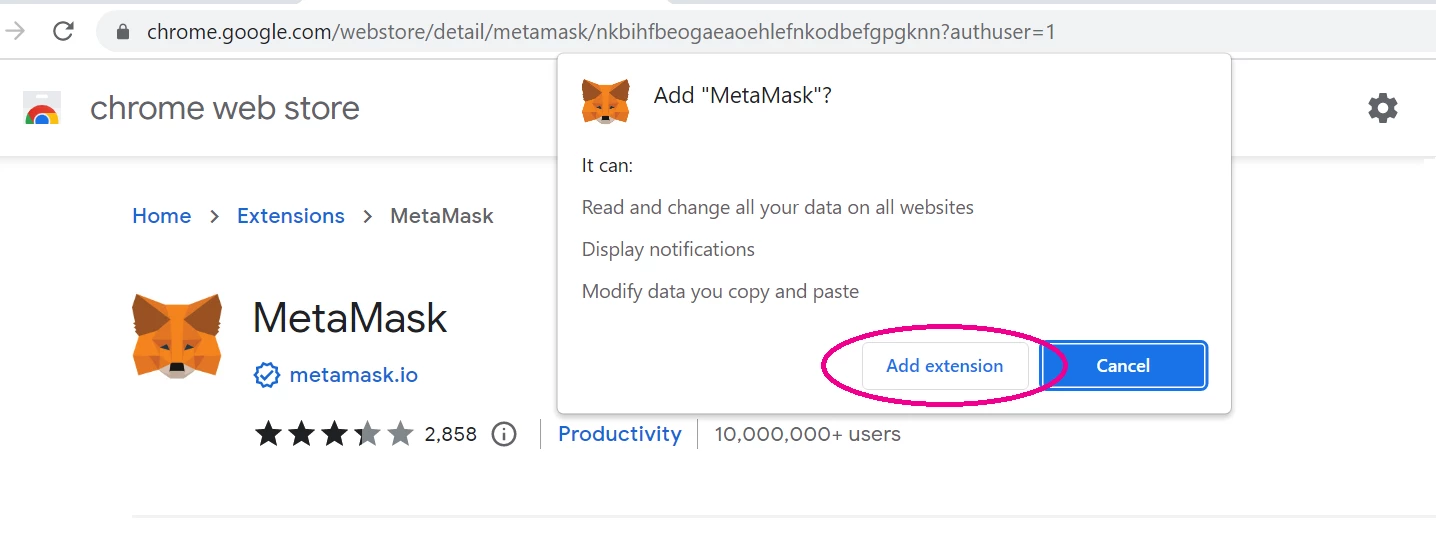View site info via the padlock icon

click(123, 32)
